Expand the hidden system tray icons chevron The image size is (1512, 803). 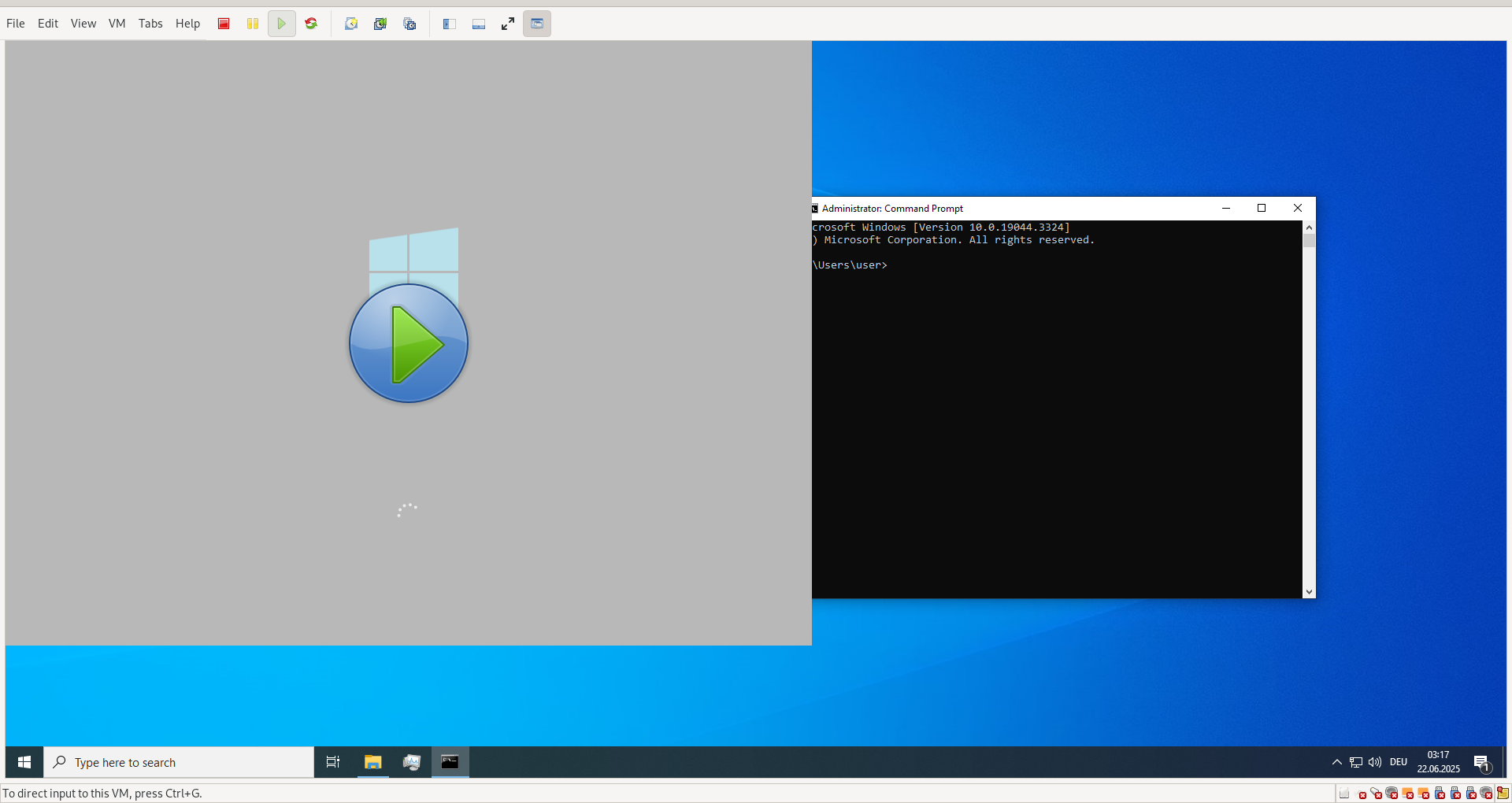(1336, 762)
